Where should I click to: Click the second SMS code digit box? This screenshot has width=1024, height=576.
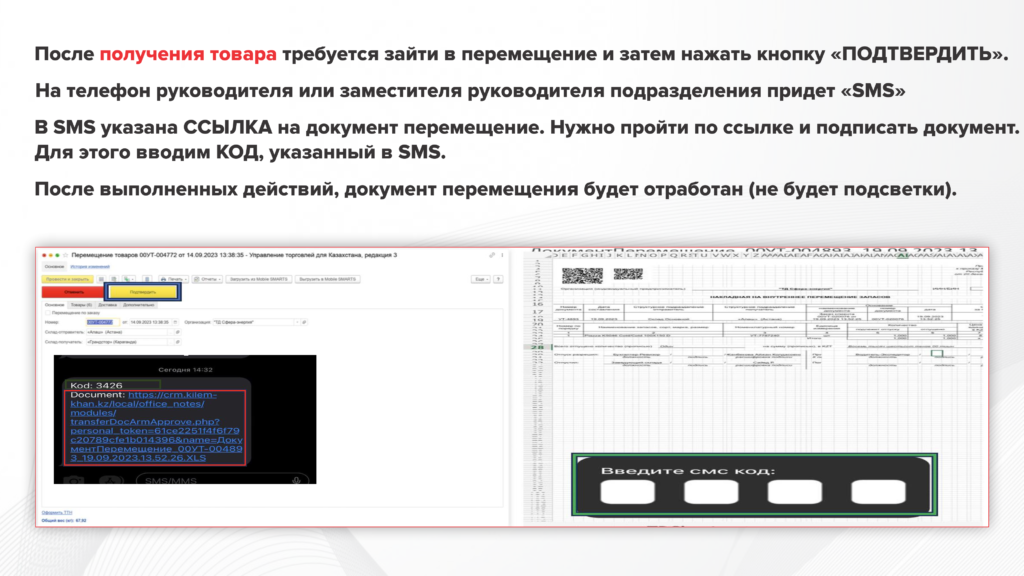[x=711, y=492]
